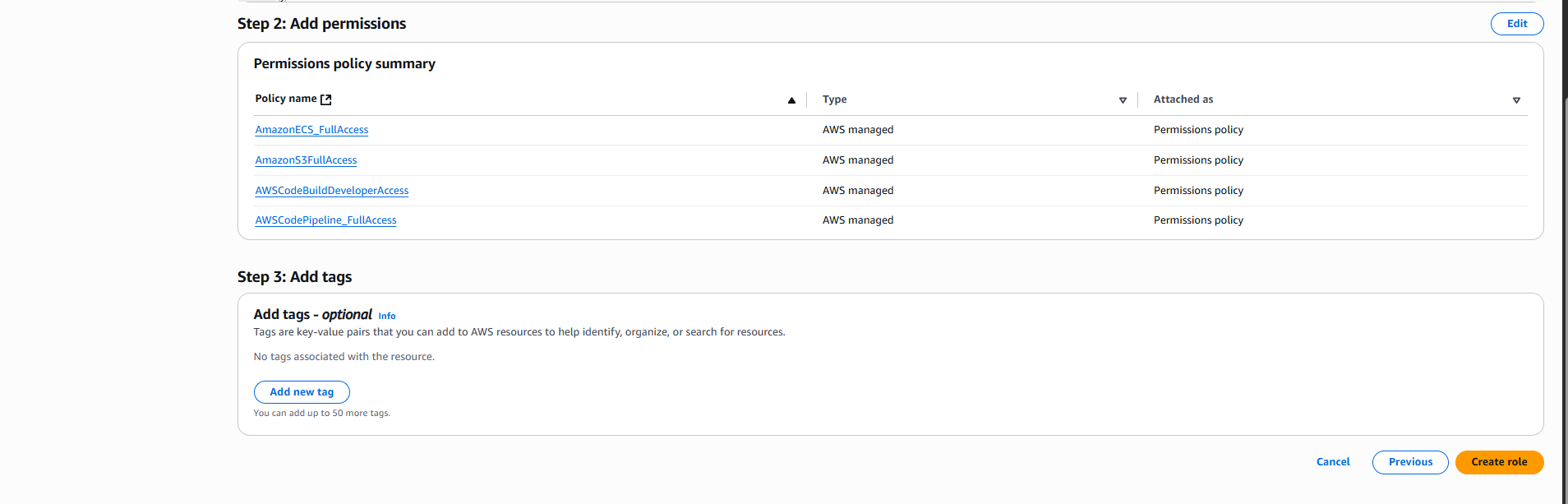Click the Policy name column header text

285,99
